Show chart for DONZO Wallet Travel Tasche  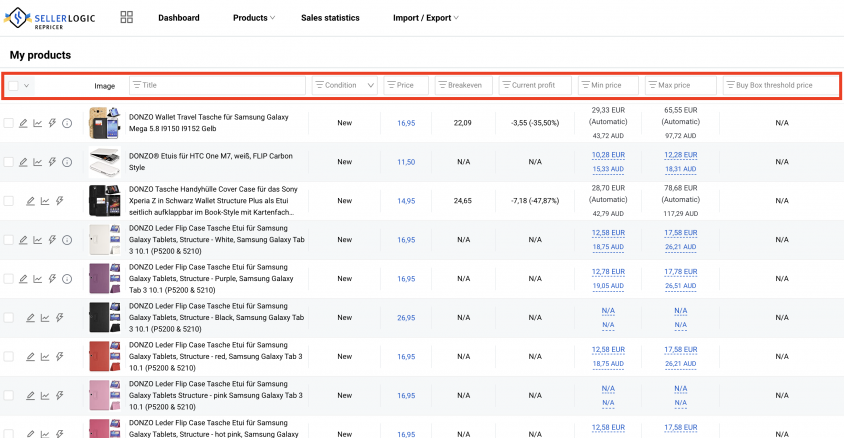(38, 123)
